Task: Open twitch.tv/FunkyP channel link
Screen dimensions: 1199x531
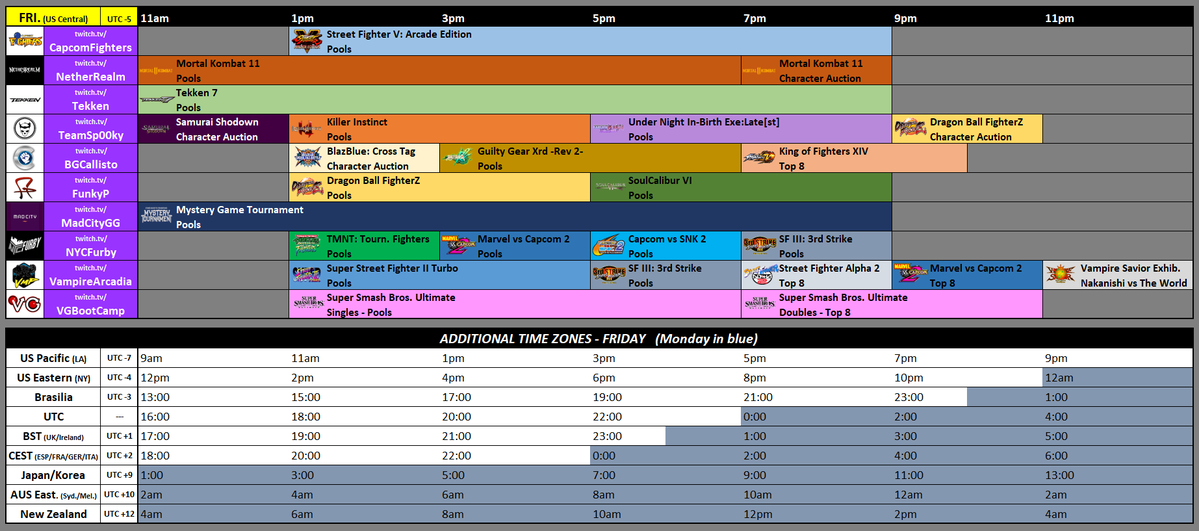Action: coord(90,187)
